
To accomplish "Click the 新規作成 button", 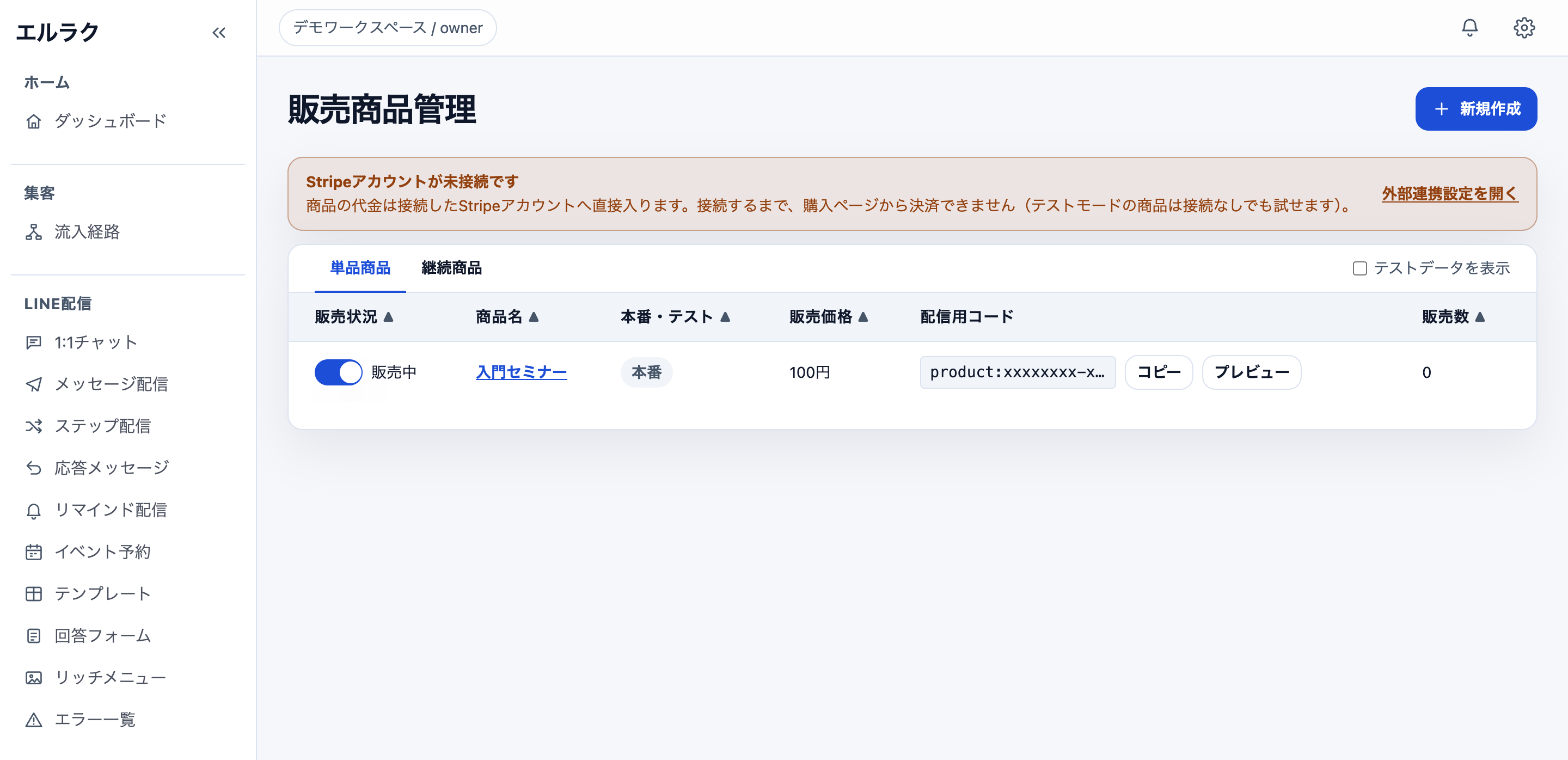I will 1475,109.
